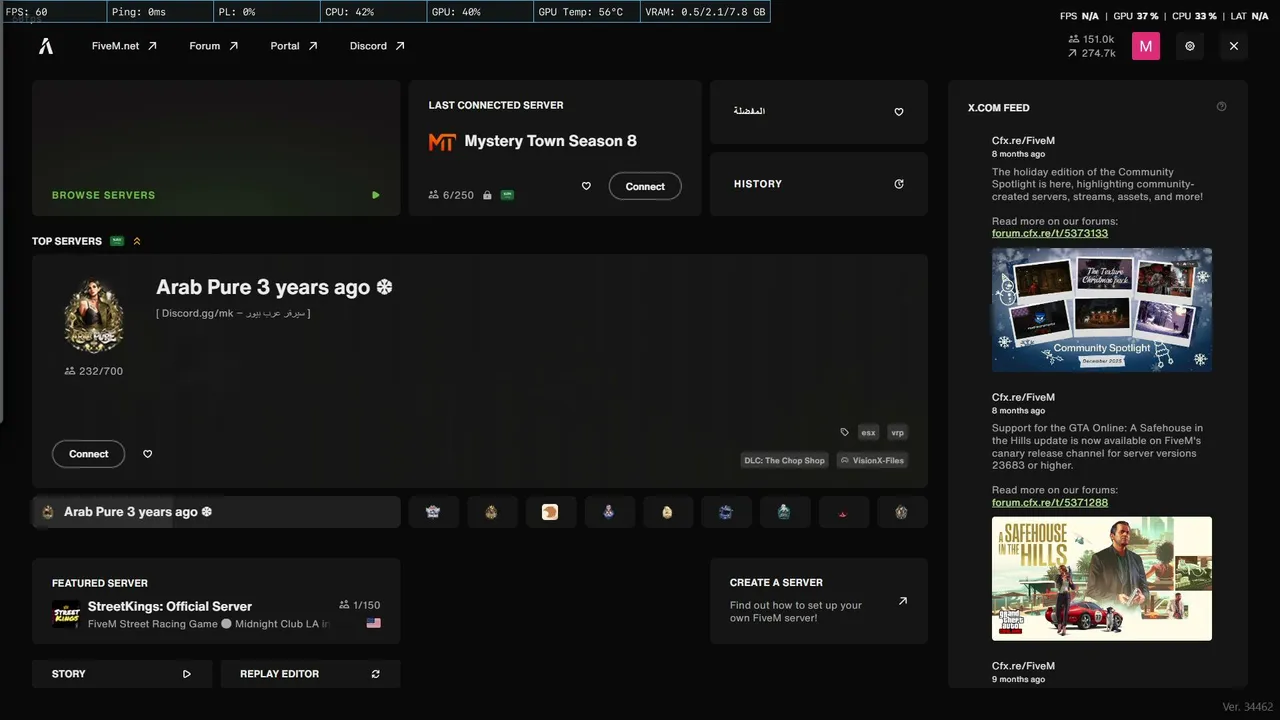Click the FiveM logo in the top bar
Screen dimensions: 1280x720
[x=46, y=46]
